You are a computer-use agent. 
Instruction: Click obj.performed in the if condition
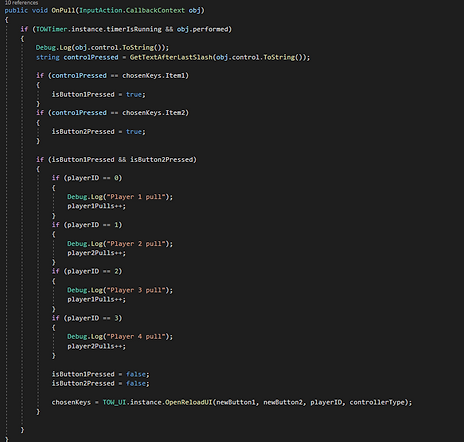coord(202,29)
